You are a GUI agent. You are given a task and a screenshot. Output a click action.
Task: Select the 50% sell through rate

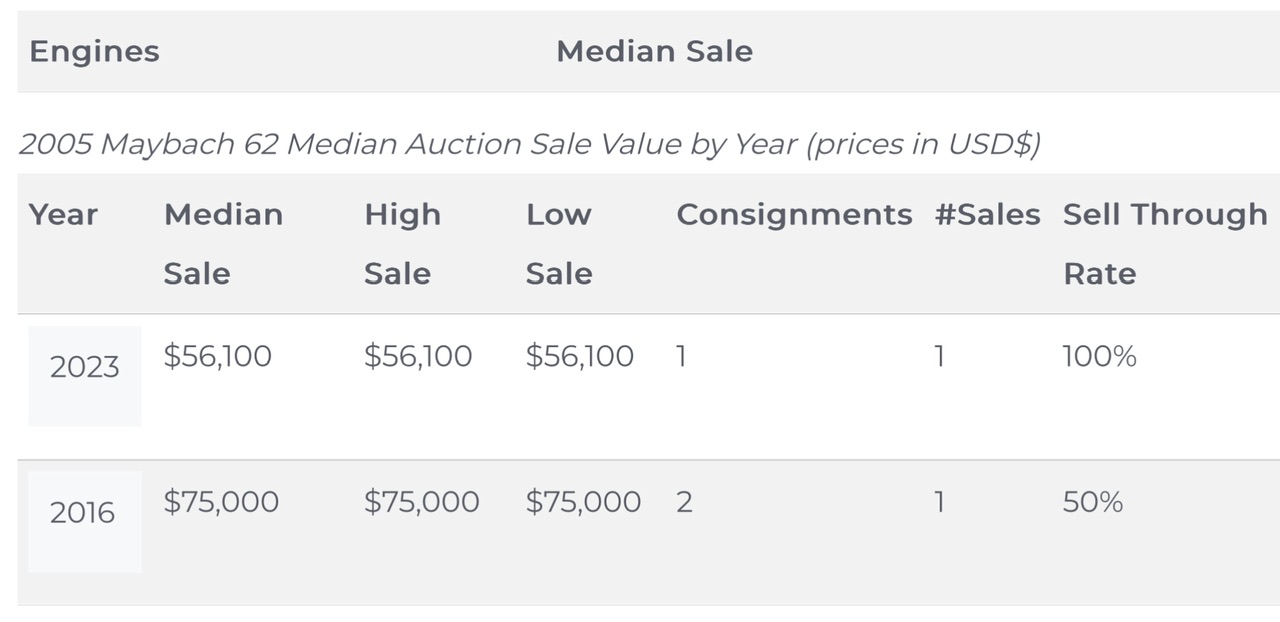(1093, 502)
